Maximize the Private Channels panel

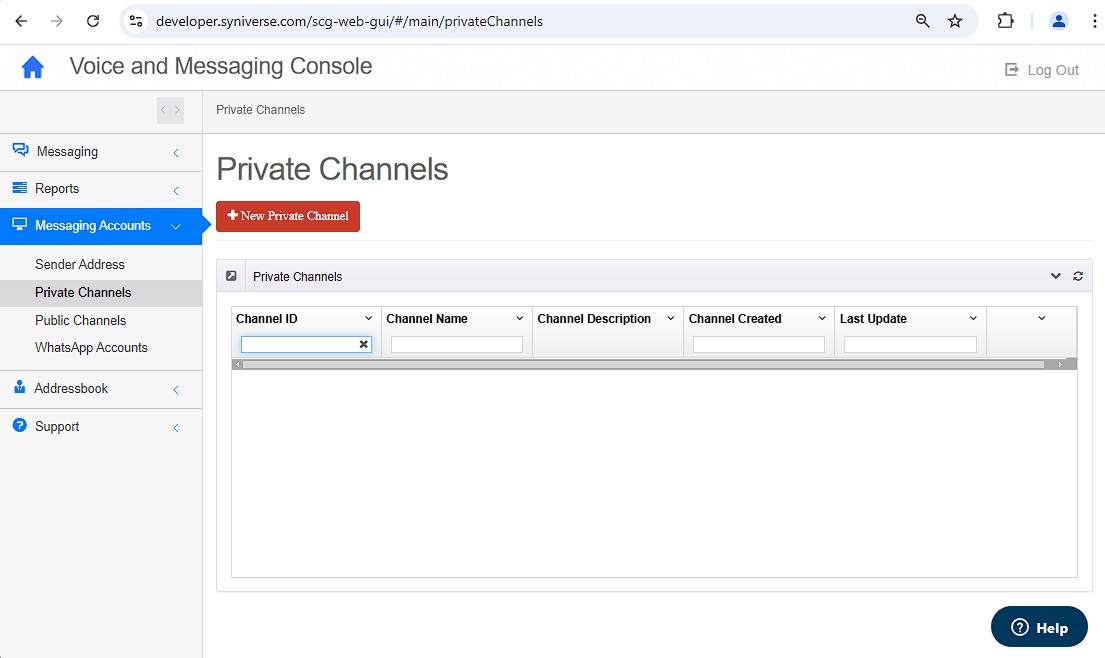click(x=231, y=276)
